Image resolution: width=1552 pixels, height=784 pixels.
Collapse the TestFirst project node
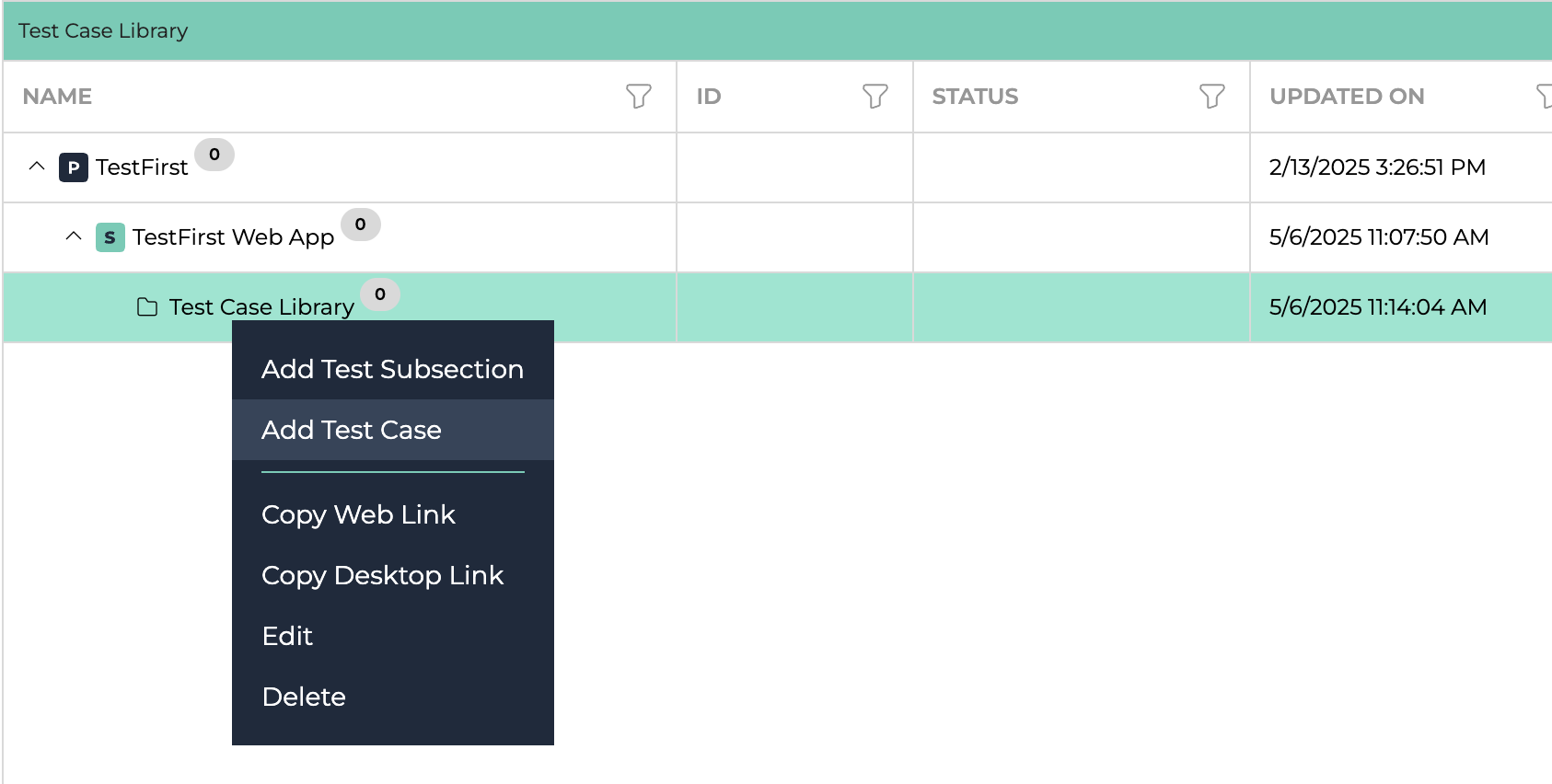(x=37, y=167)
